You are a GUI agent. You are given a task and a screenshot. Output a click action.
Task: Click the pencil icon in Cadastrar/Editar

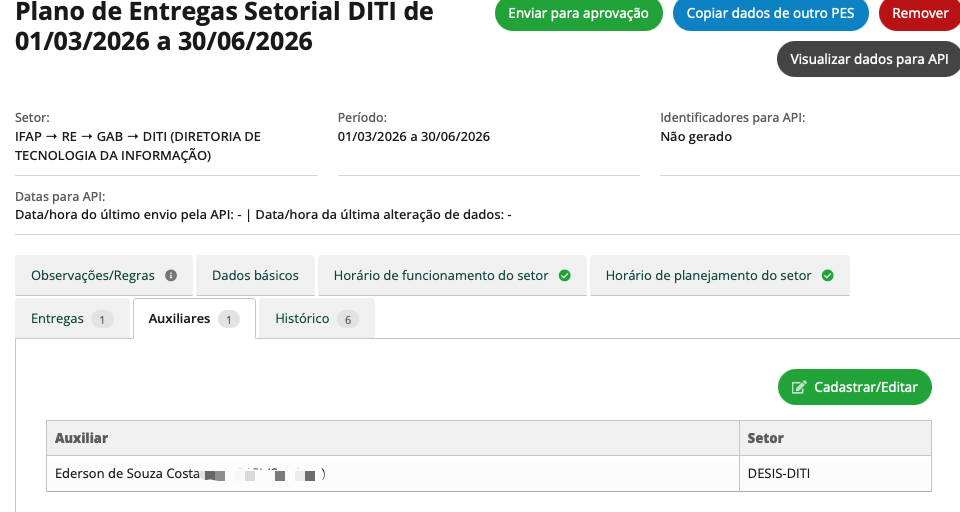(799, 387)
